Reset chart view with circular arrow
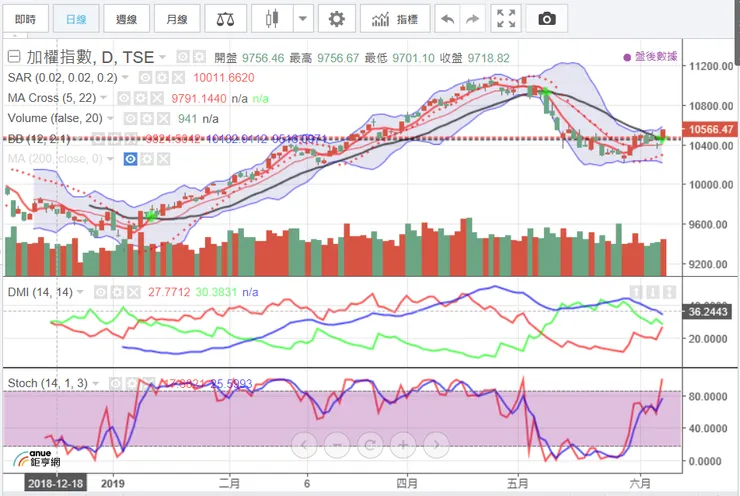The width and height of the screenshot is (740, 496). [370, 445]
